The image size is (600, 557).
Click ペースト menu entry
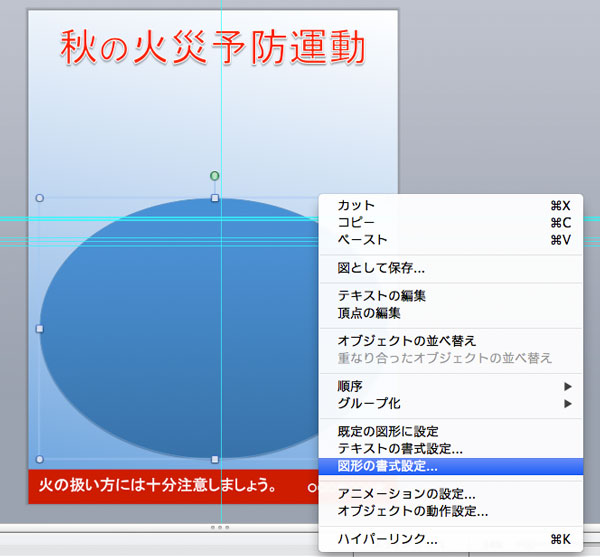point(362,239)
